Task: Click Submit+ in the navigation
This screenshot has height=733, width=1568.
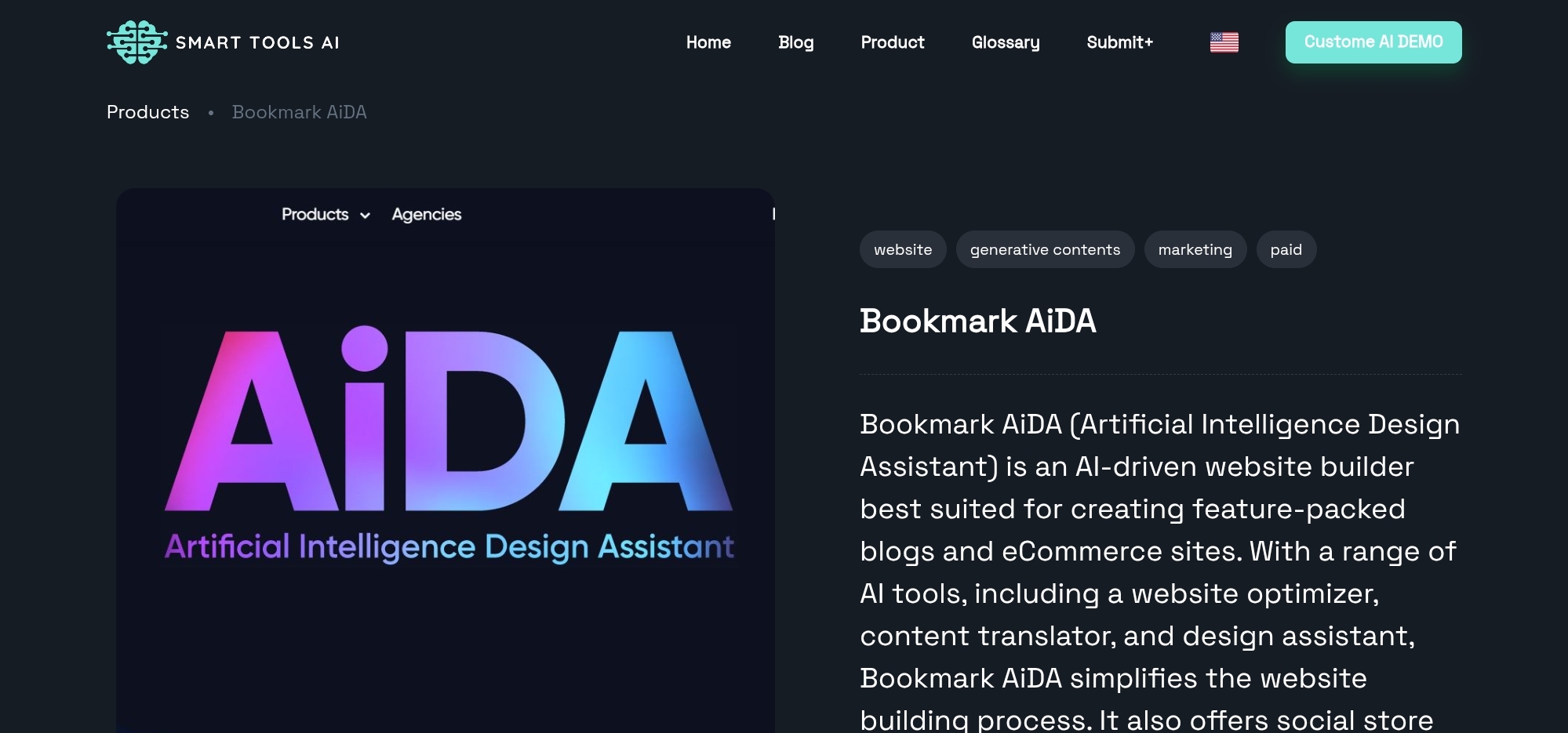Action: [x=1119, y=42]
